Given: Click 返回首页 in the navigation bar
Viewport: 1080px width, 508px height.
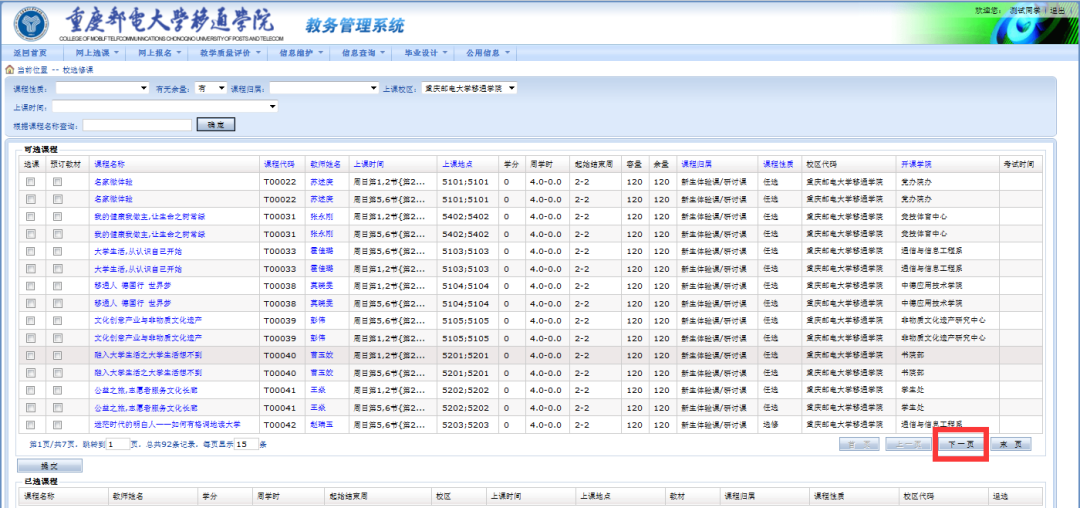Looking at the screenshot, I should click(31, 53).
